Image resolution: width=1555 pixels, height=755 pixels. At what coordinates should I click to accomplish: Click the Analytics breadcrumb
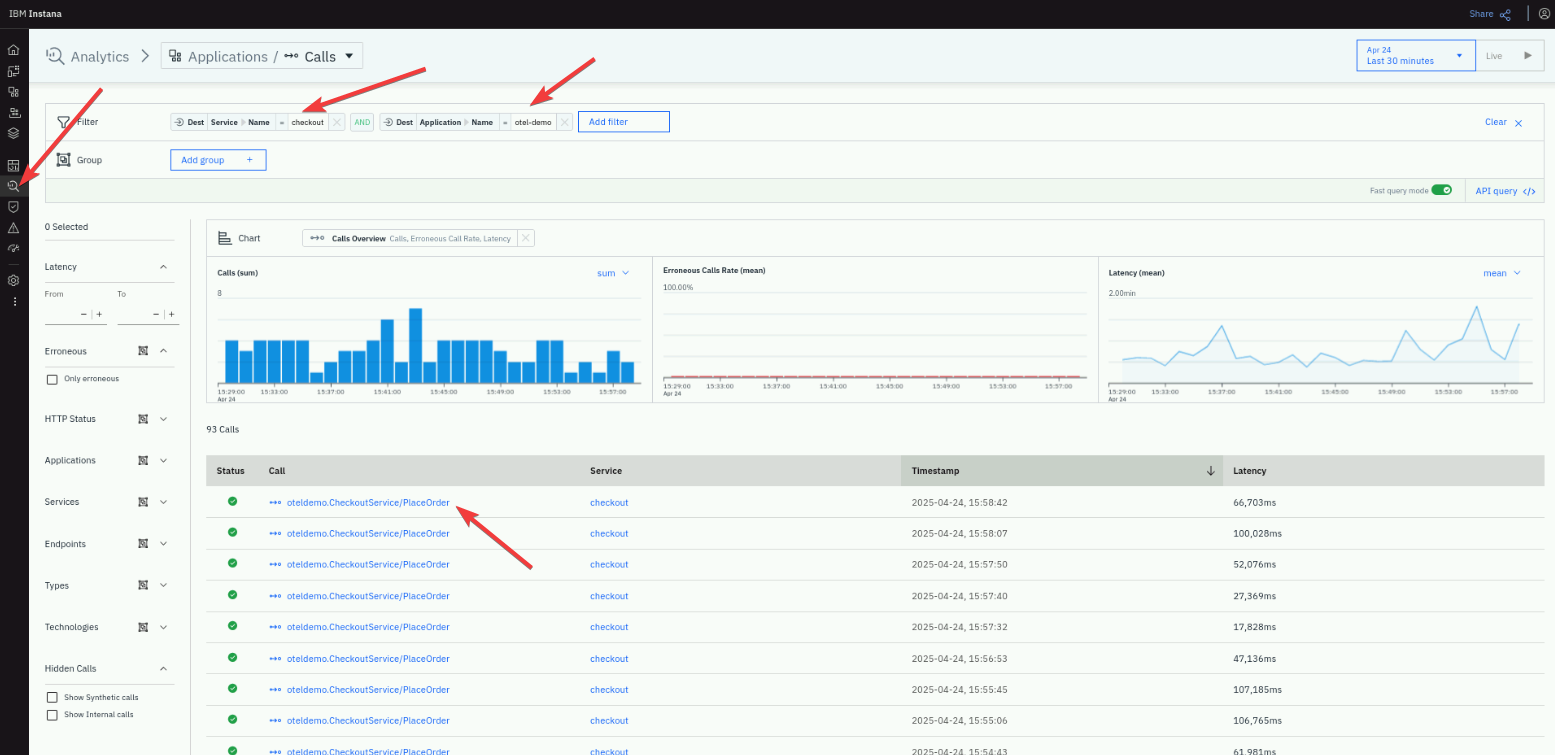tap(88, 56)
